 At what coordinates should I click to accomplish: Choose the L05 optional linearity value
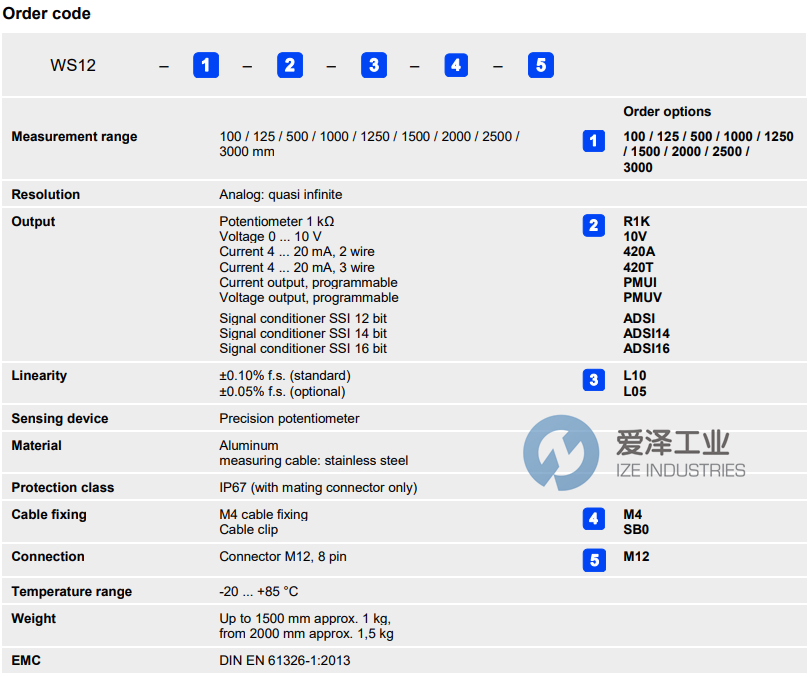pyautogui.click(x=634, y=391)
